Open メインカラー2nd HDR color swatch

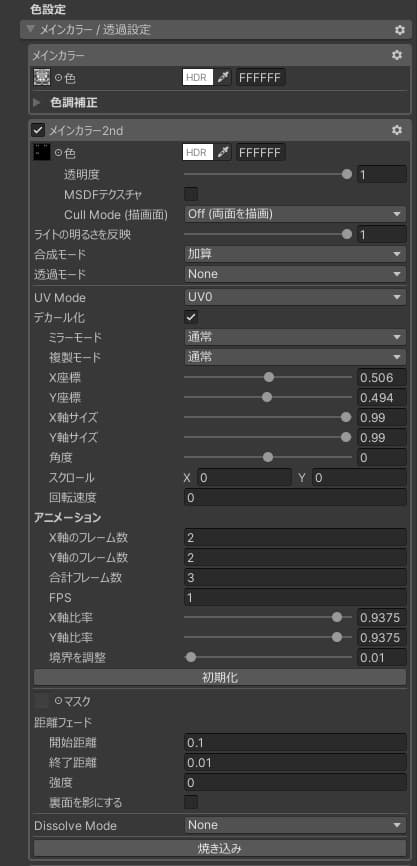pyautogui.click(x=198, y=152)
